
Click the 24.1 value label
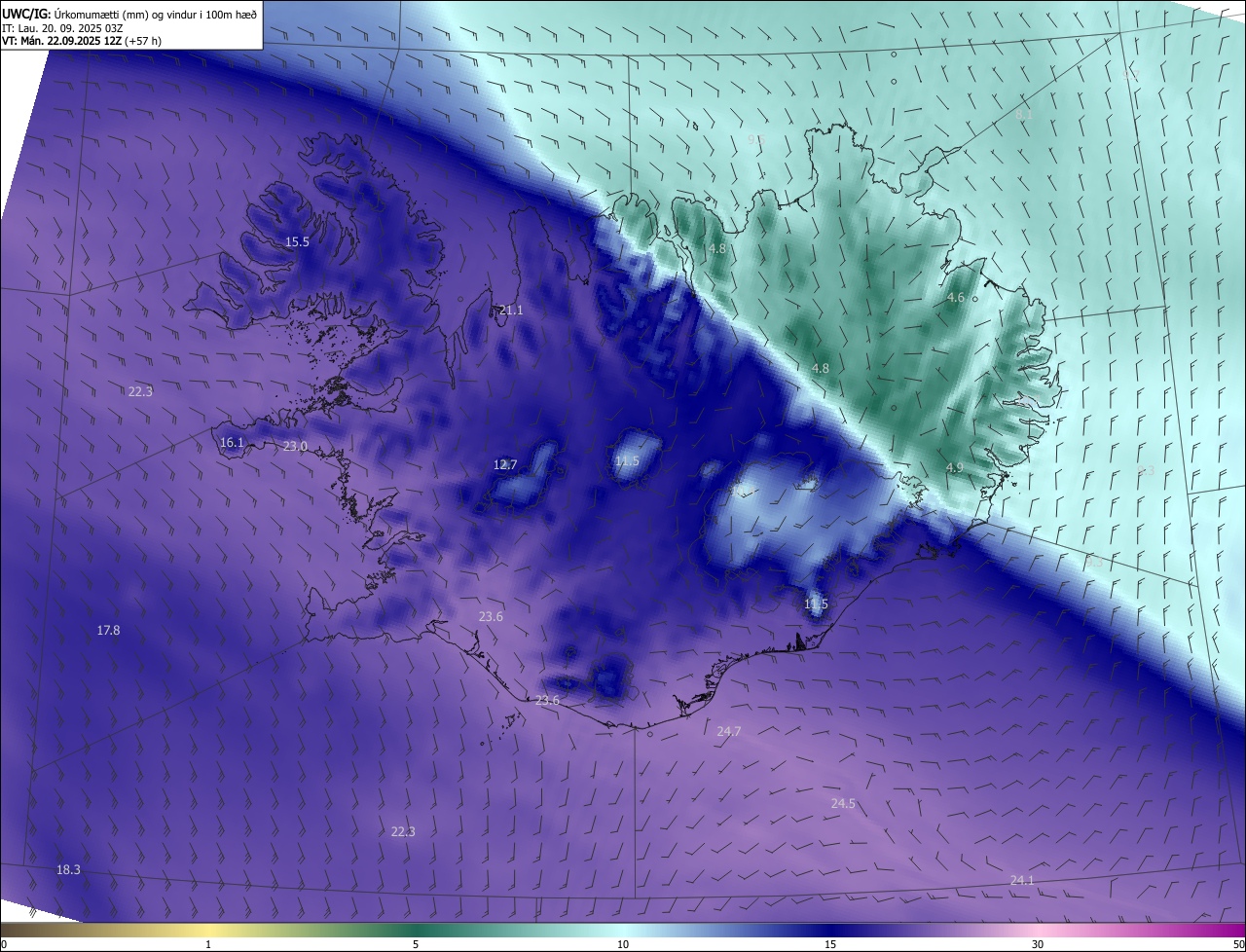1022,880
